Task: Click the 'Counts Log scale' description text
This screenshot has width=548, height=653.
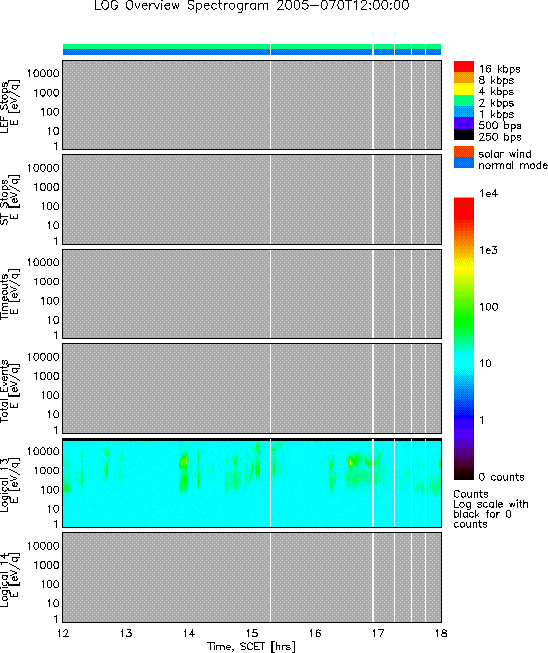Action: click(491, 509)
